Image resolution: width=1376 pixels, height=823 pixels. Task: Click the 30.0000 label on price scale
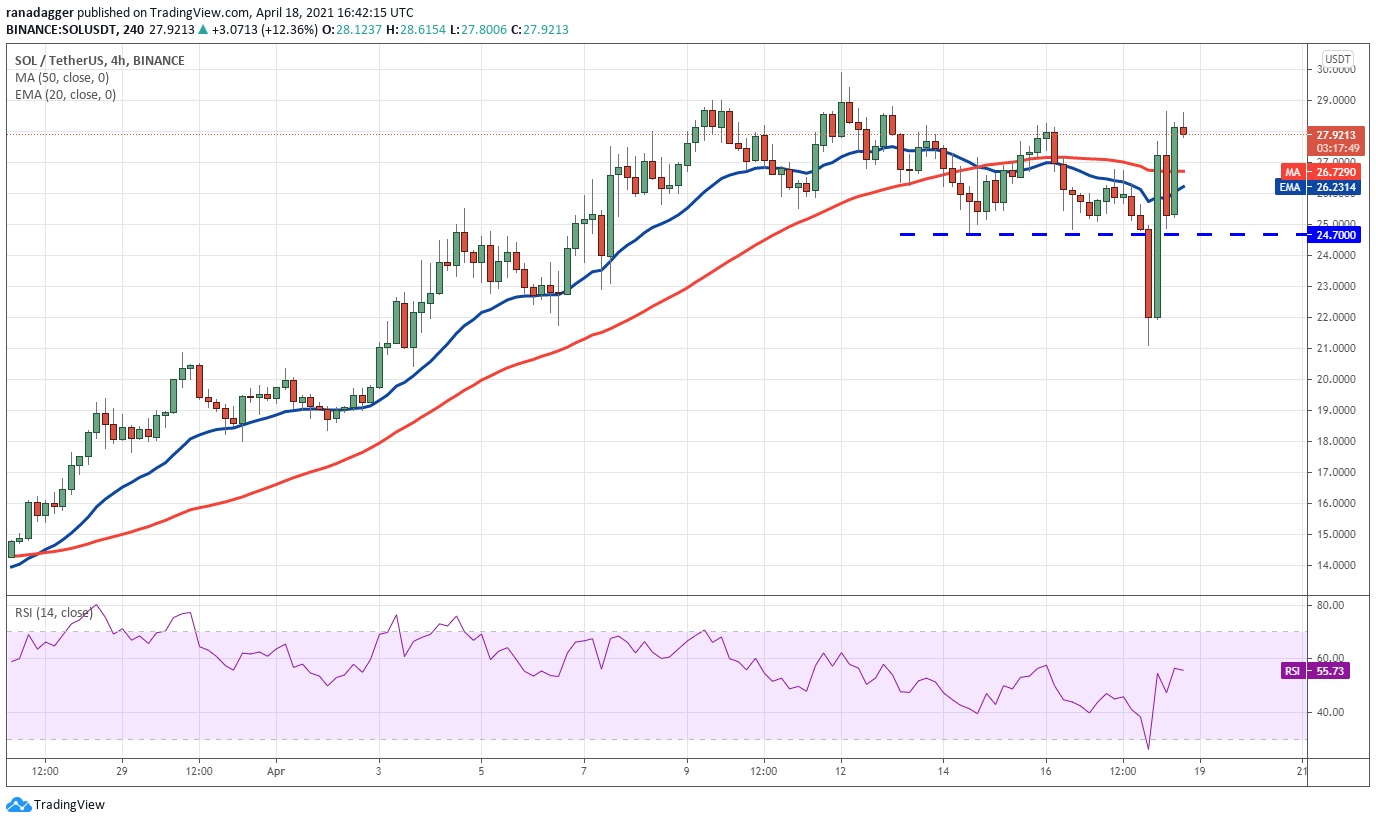pyautogui.click(x=1337, y=70)
